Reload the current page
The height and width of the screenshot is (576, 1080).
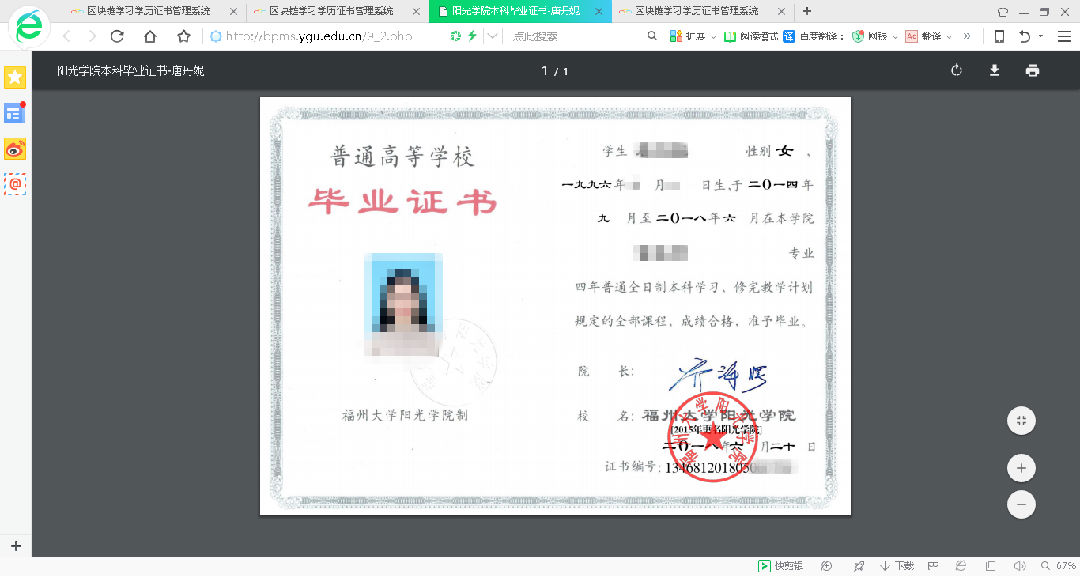pos(117,36)
